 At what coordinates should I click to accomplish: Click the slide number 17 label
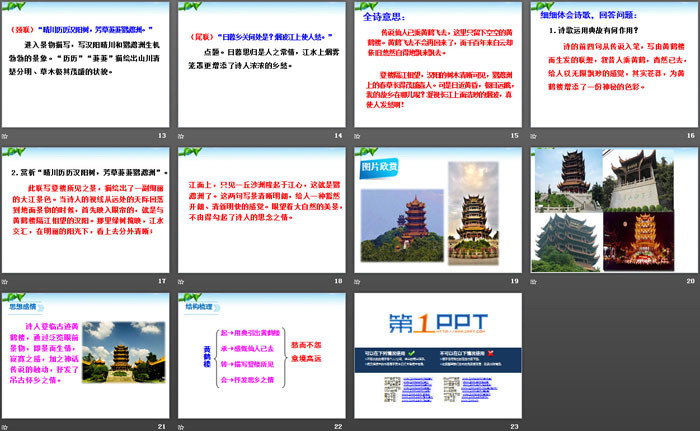point(162,281)
